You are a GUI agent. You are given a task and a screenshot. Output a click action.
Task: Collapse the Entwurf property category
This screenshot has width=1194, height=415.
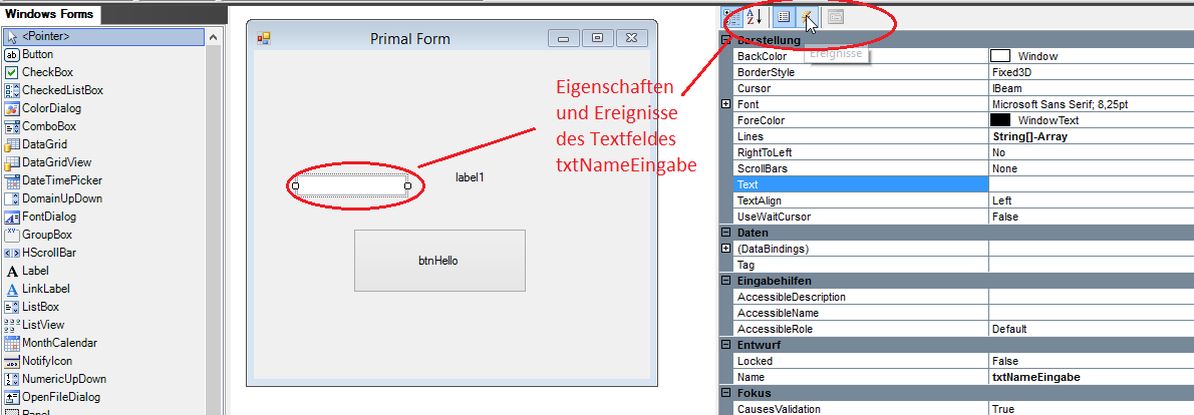tap(726, 345)
